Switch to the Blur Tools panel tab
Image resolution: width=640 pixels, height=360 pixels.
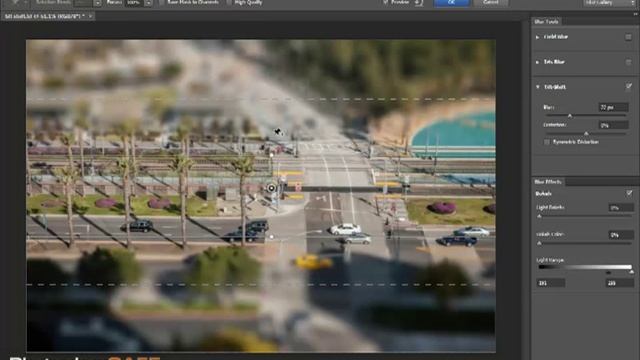[546, 21]
